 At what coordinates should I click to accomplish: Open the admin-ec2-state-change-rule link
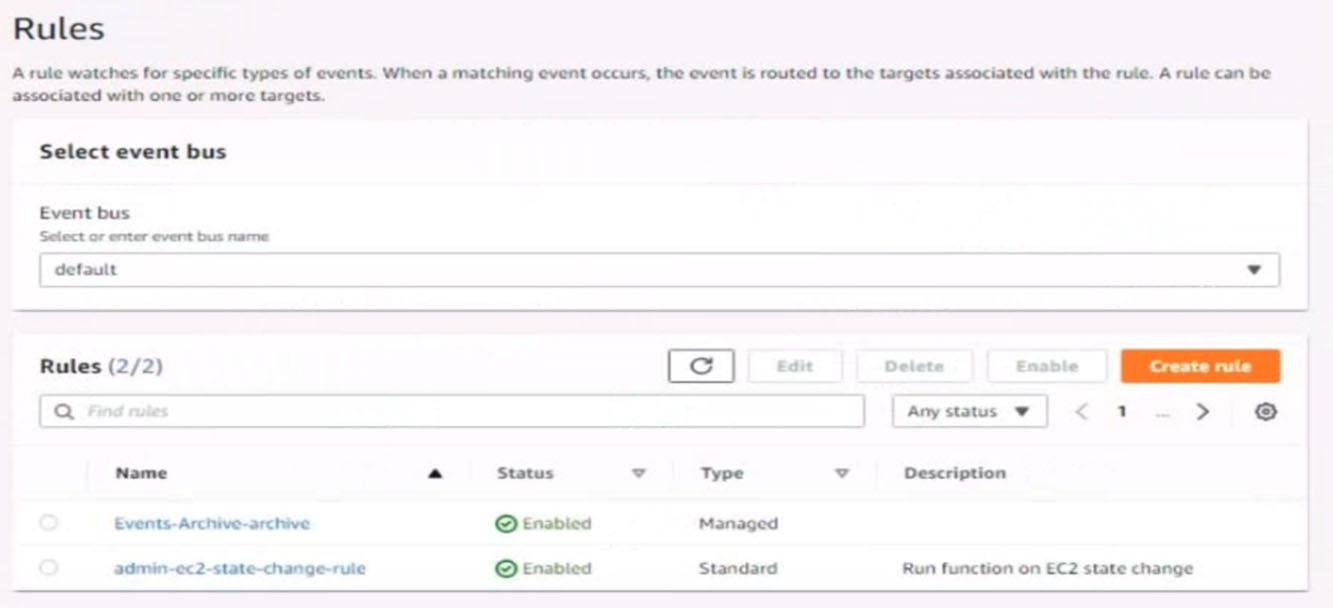(240, 568)
